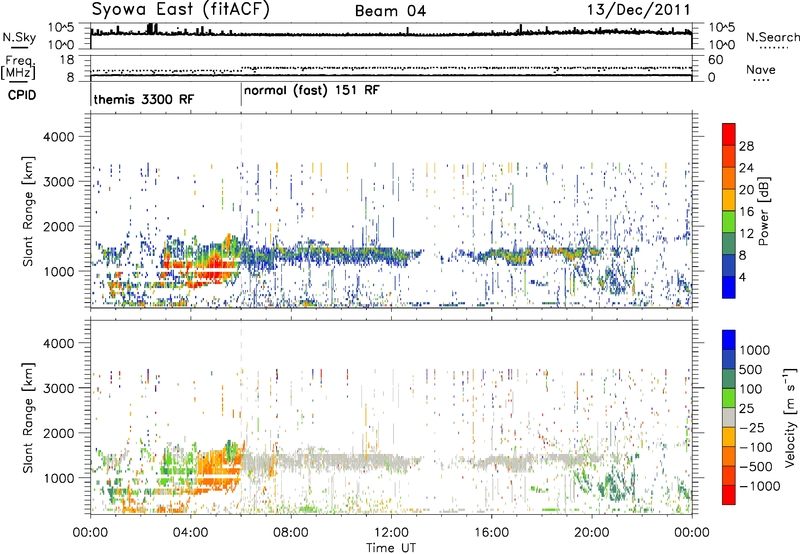
Task: Click the 'Slant Range [km]' label of velocity panel
Action: point(28,417)
